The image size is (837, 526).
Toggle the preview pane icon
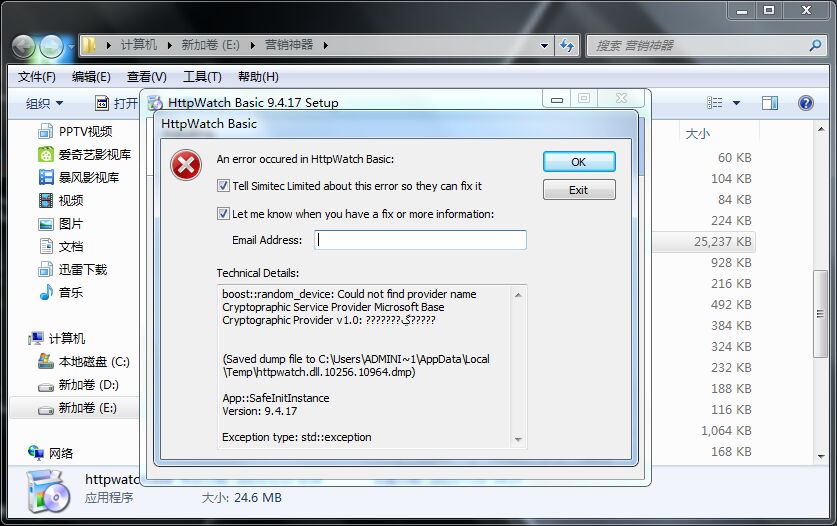pos(769,103)
